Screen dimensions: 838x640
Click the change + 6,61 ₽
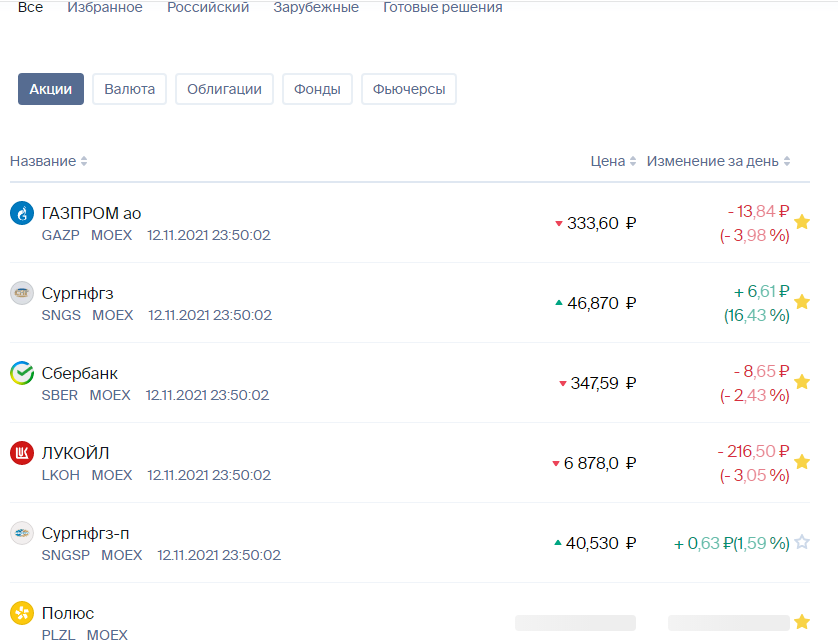pyautogui.click(x=762, y=292)
